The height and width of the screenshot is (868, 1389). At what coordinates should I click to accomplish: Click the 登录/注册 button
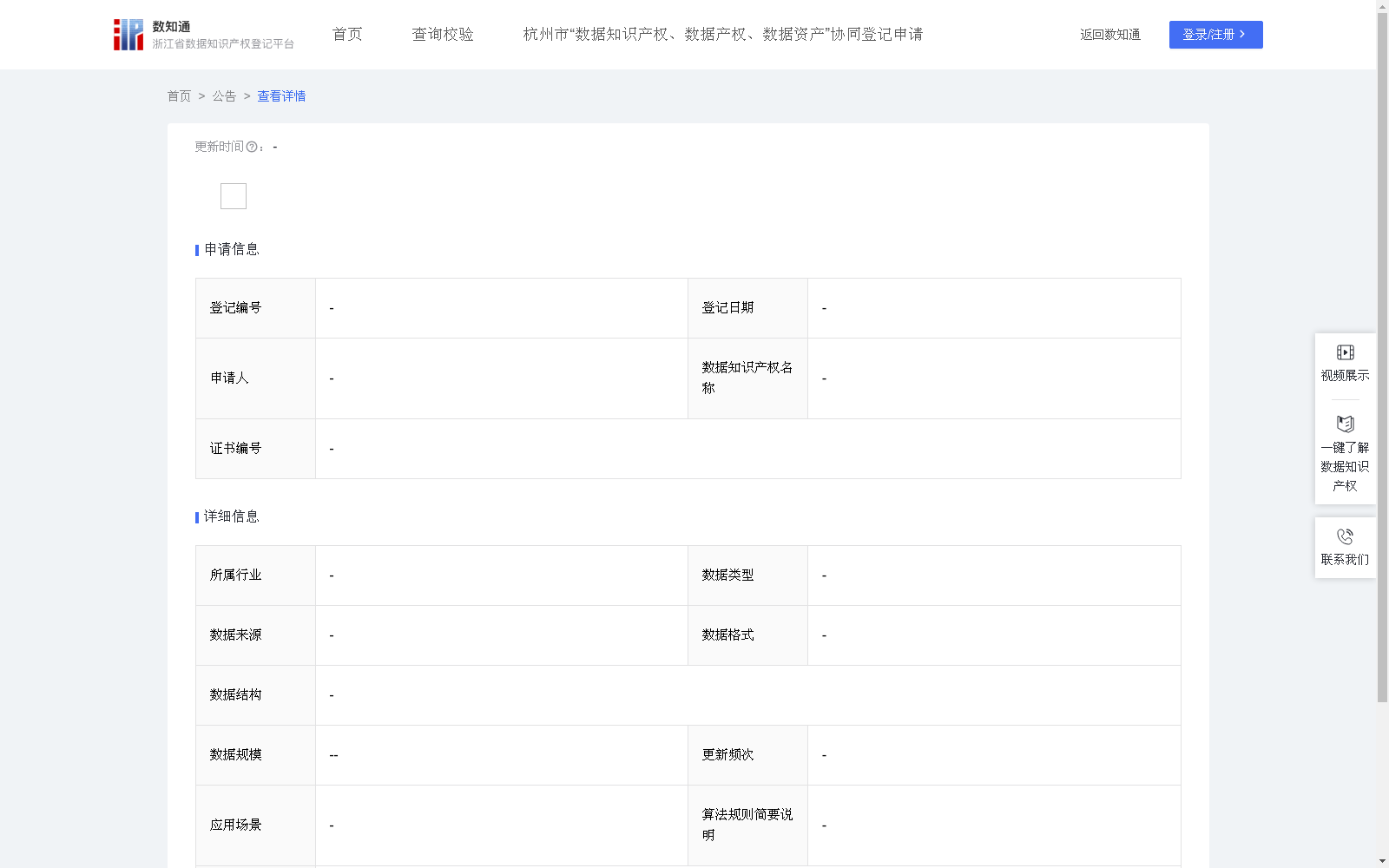click(x=1215, y=35)
